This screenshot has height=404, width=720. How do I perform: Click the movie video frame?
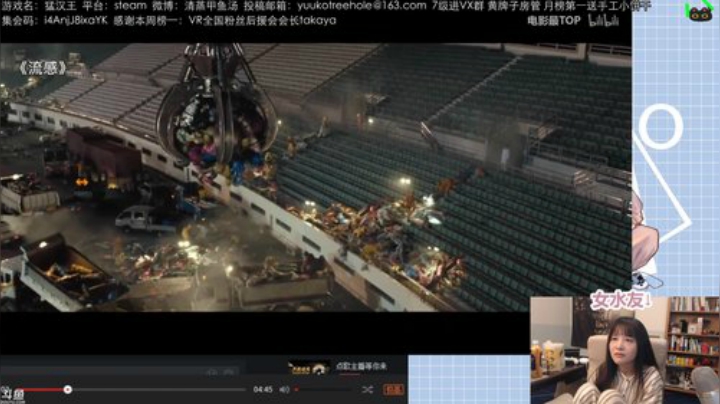(316, 177)
